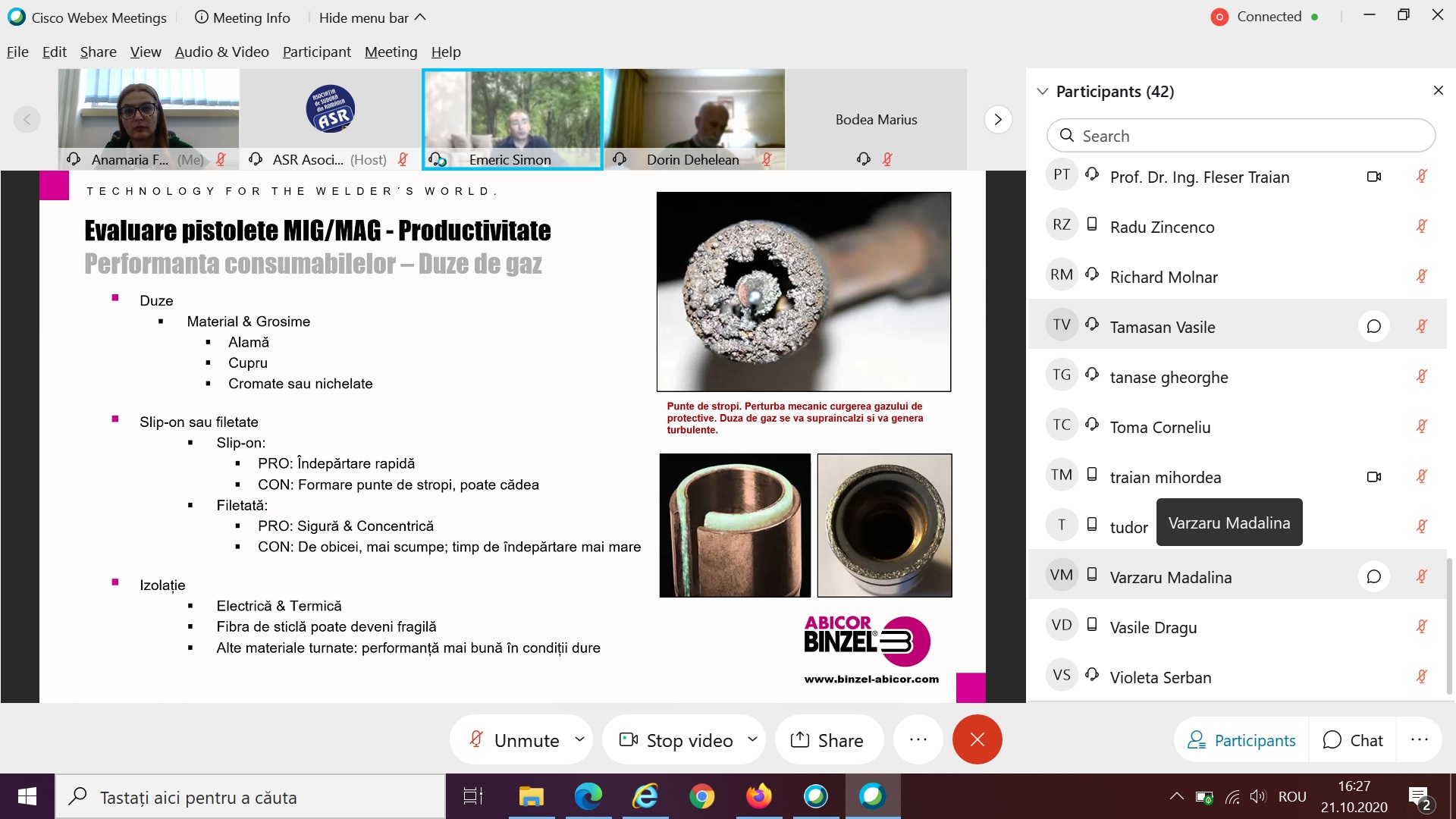Click the chat icon next to Tamasan Vasile
The image size is (1456, 819).
coord(1373,326)
